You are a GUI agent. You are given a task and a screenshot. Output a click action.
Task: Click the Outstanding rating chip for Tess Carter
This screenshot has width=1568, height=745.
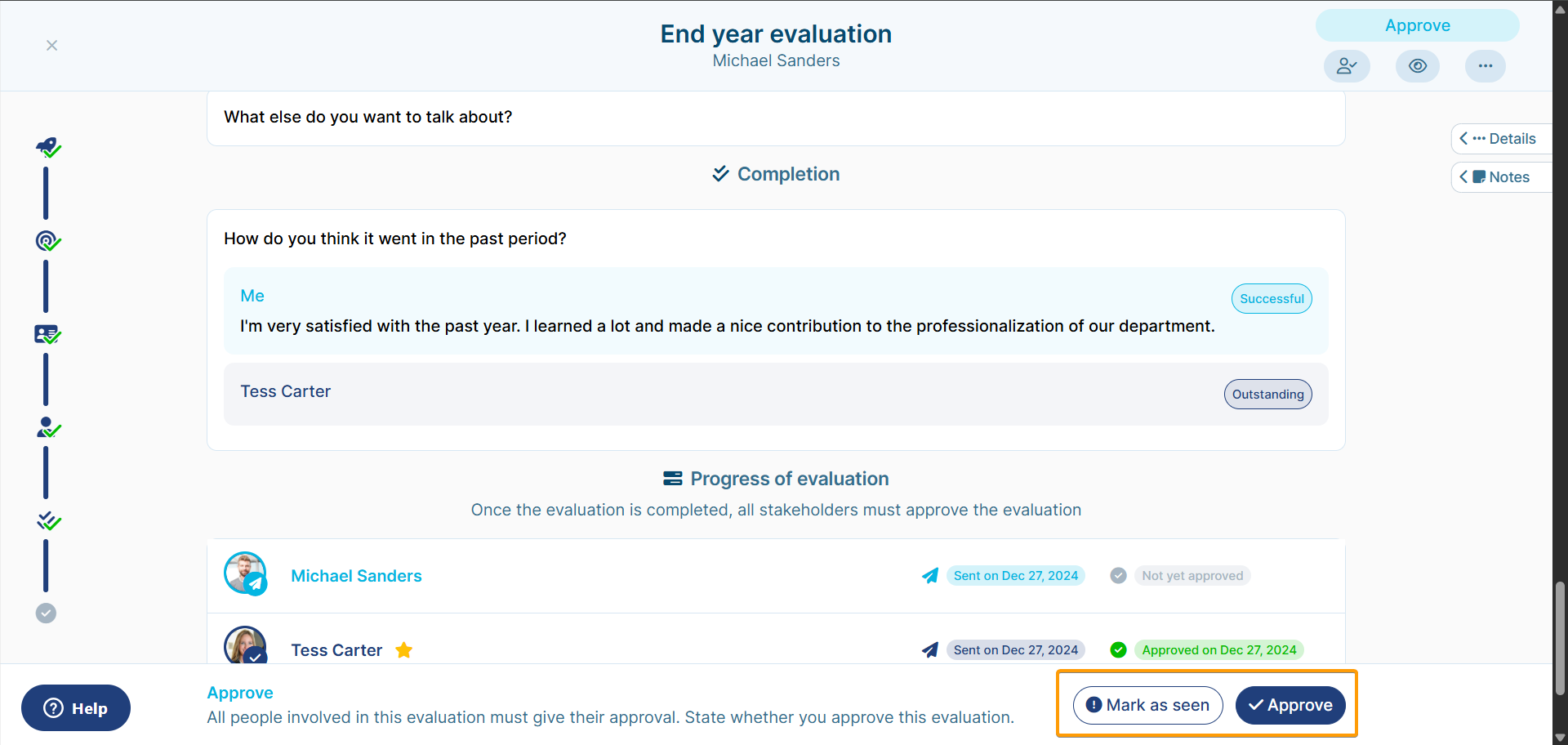1267,395
